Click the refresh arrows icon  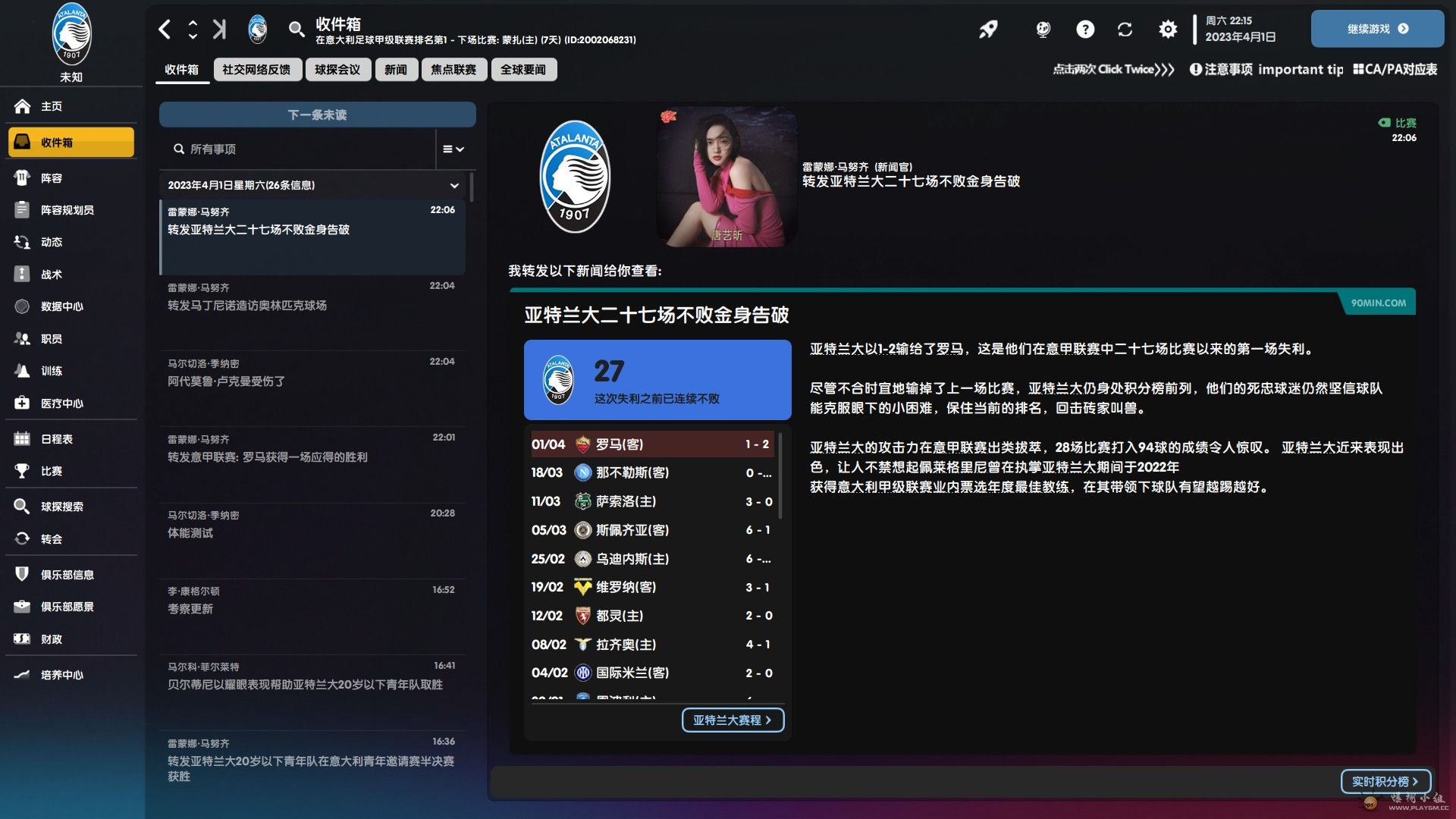pos(1125,30)
